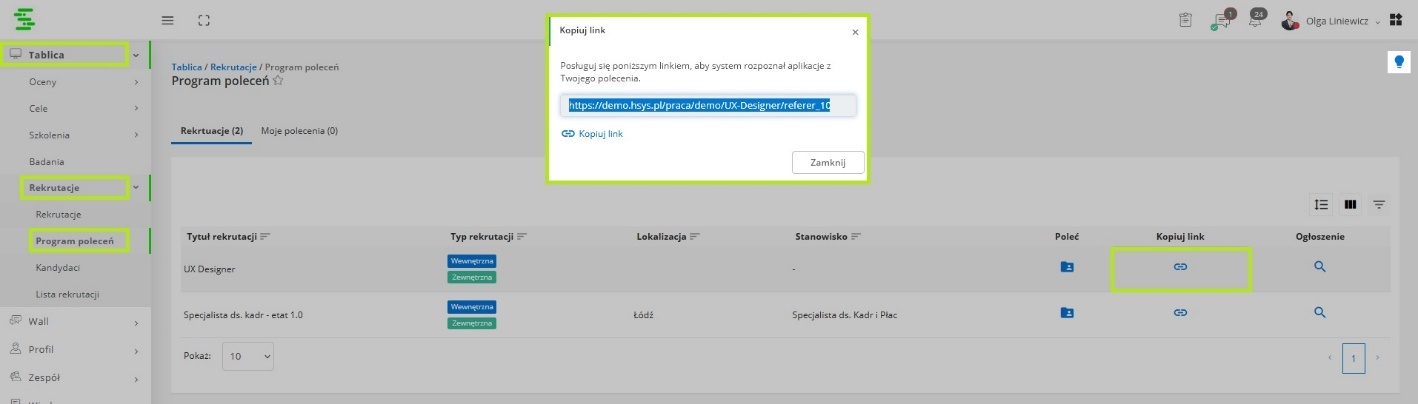Favorite the Program poleceń page star
This screenshot has height=404, width=1418.
pos(278,82)
